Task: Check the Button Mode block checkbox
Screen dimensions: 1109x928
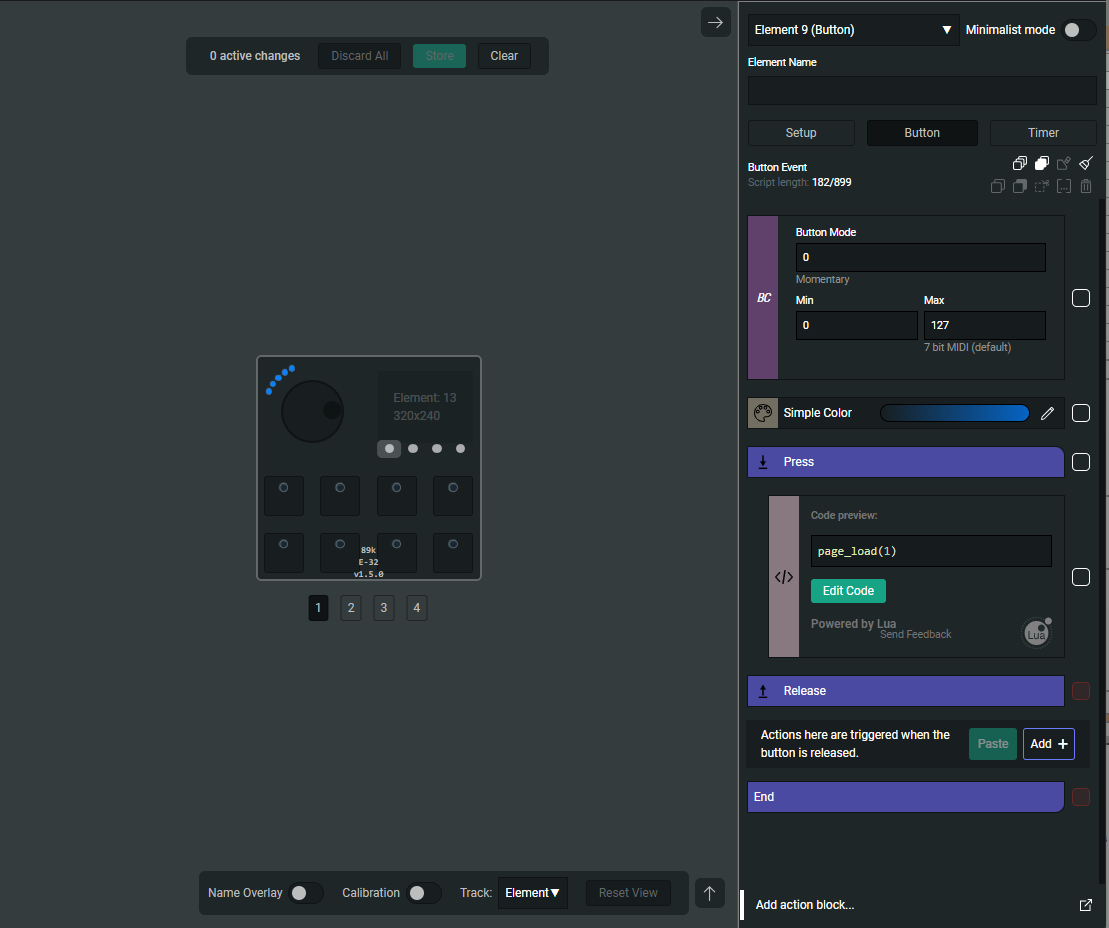Action: pyautogui.click(x=1081, y=298)
